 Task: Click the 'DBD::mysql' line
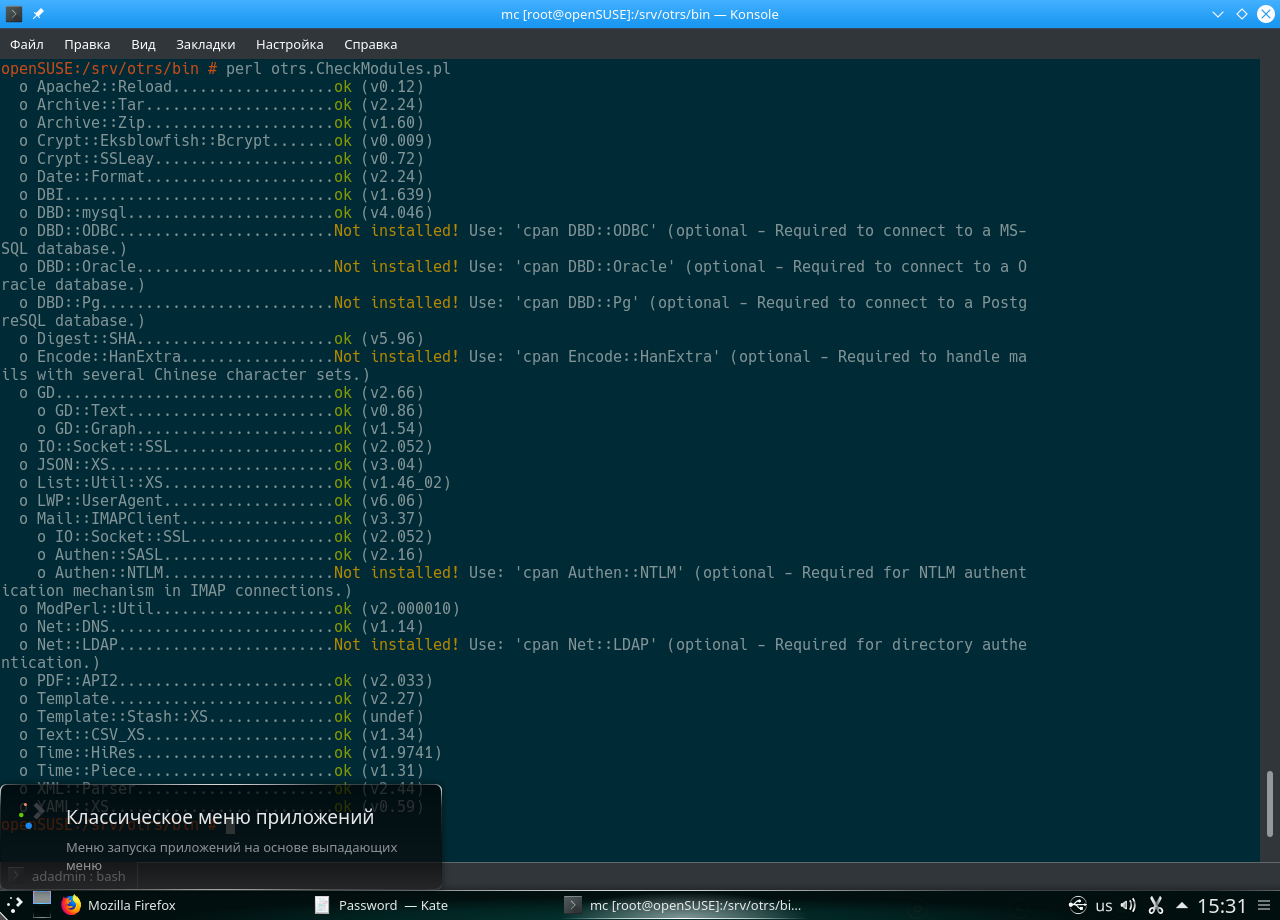click(226, 213)
